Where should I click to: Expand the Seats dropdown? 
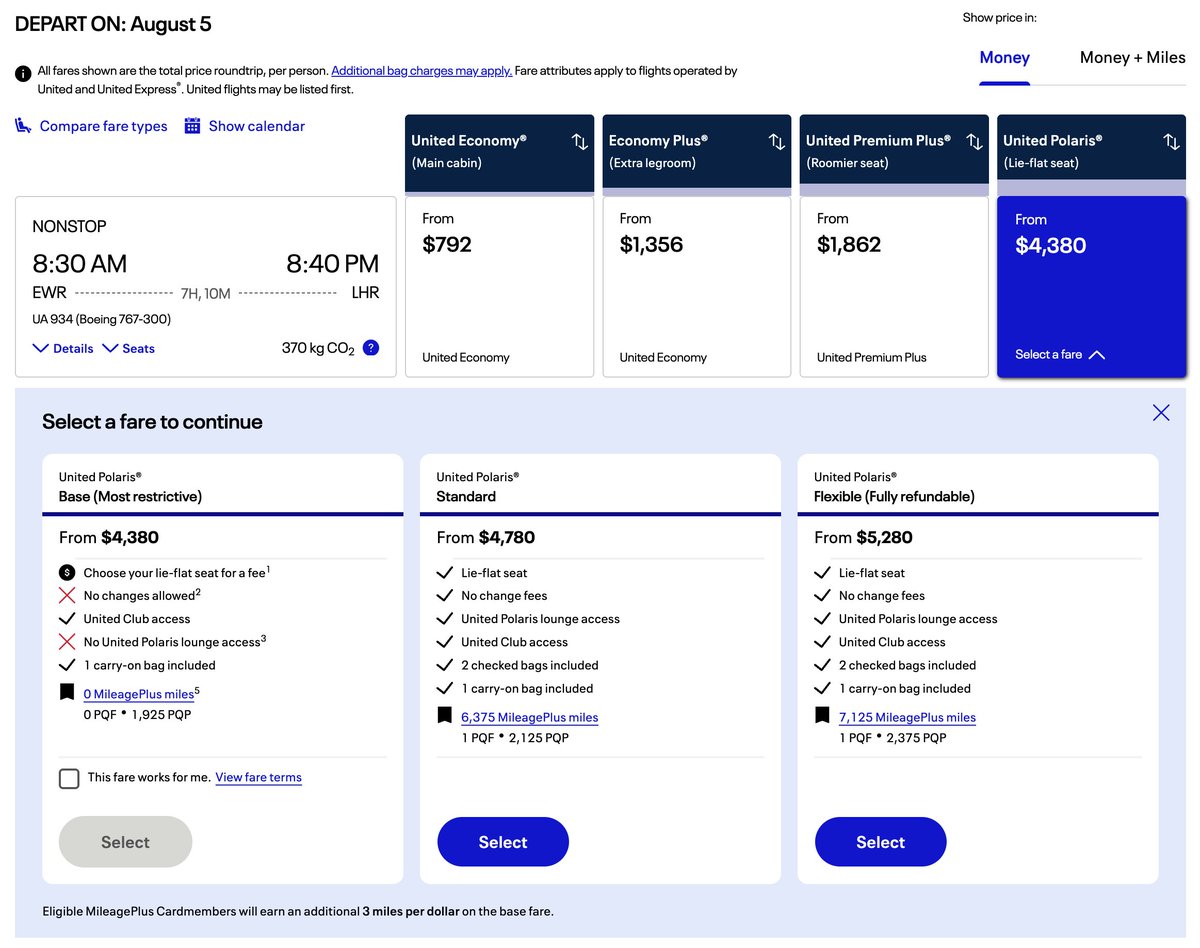tap(129, 348)
